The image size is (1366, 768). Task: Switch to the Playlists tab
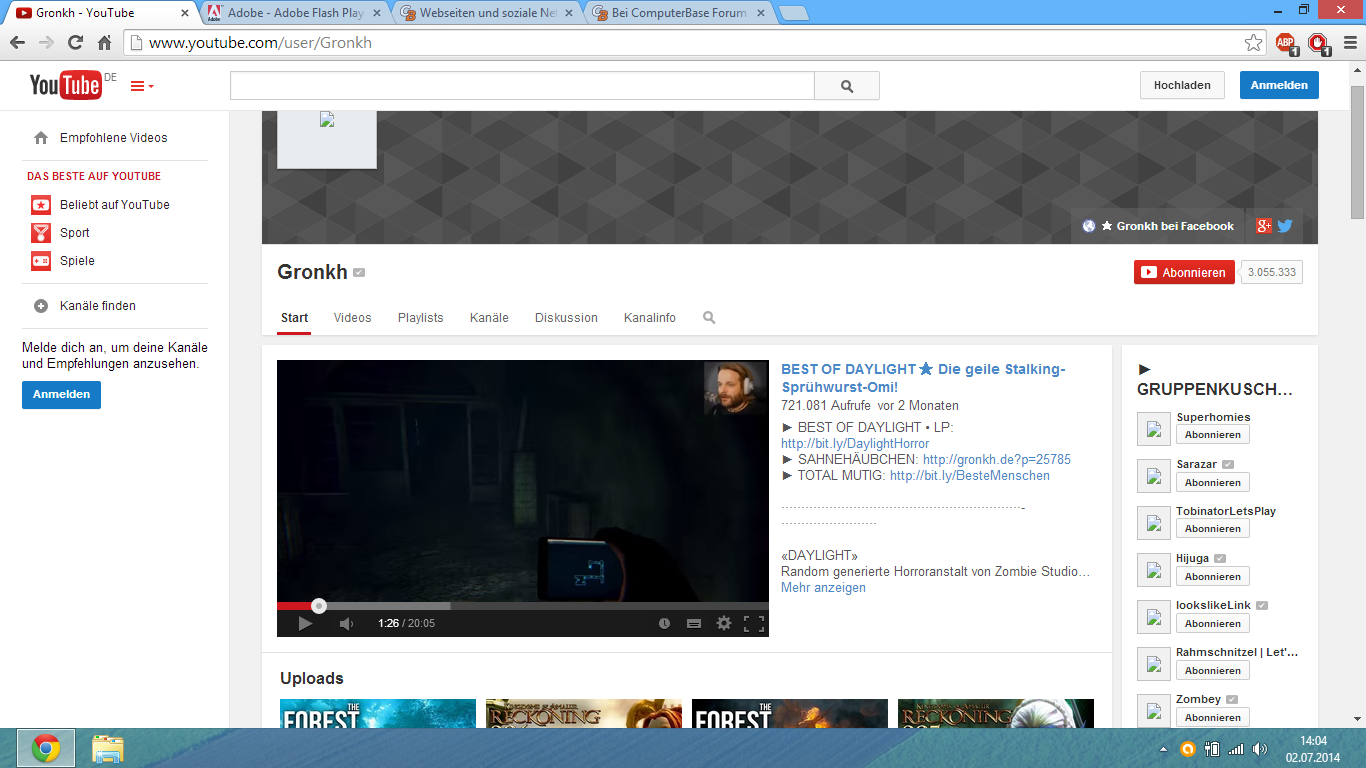click(x=420, y=318)
